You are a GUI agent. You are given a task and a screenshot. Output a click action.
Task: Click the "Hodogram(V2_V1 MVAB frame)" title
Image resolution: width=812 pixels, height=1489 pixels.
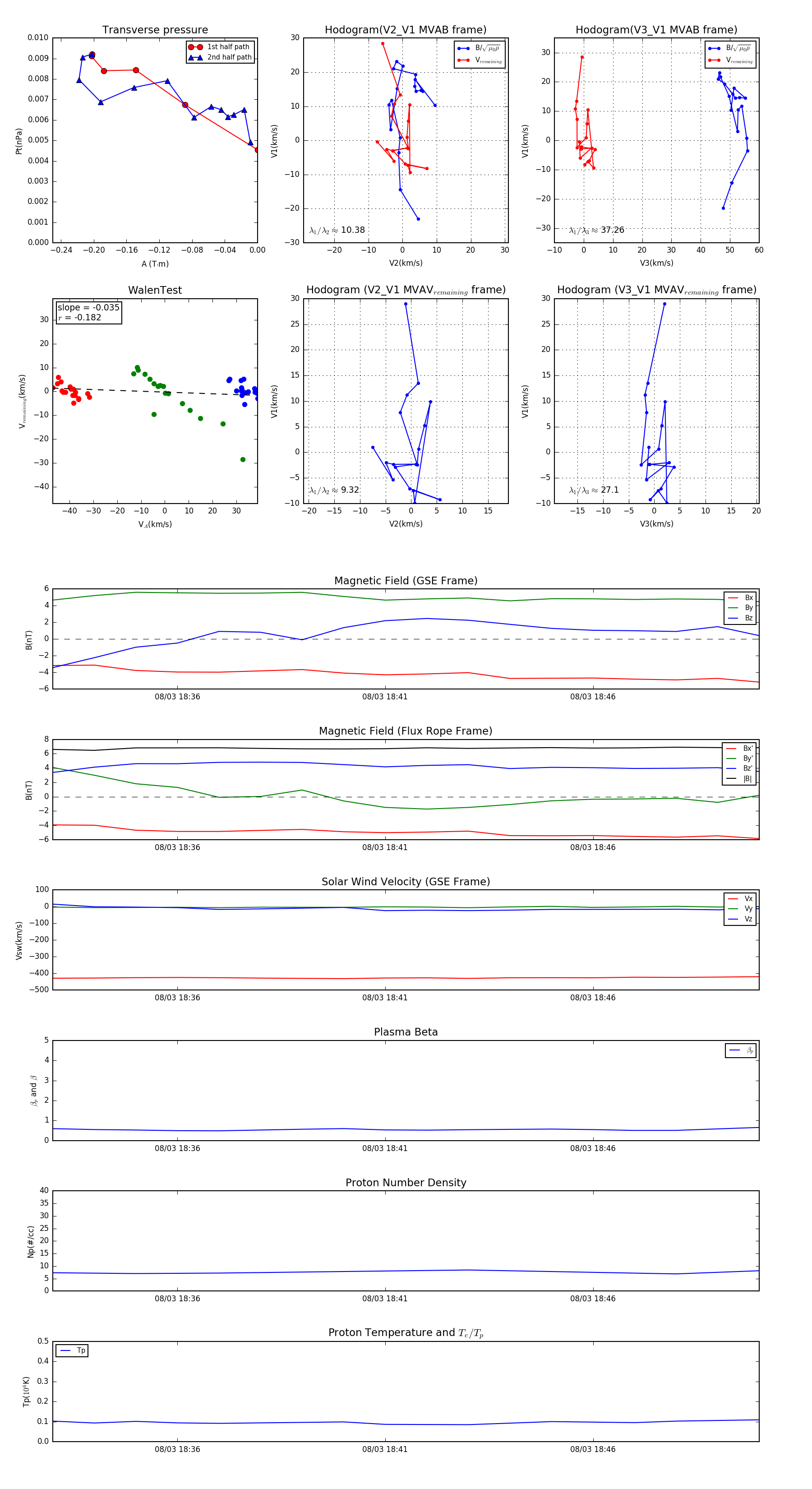click(406, 30)
